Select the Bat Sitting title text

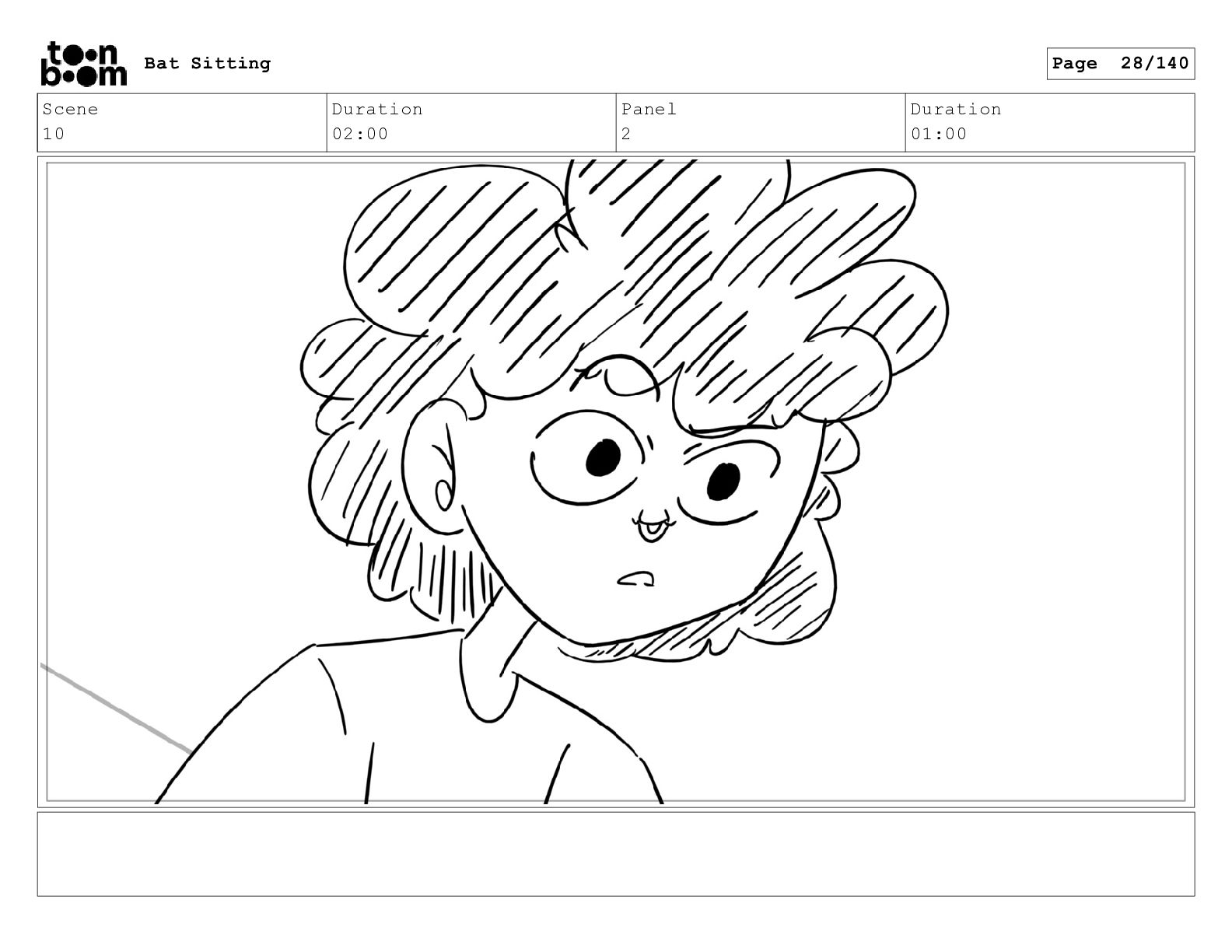[x=208, y=64]
